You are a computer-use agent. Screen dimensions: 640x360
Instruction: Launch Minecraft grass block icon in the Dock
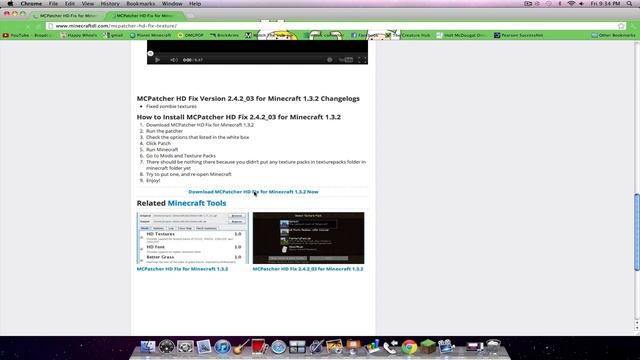click(x=428, y=347)
